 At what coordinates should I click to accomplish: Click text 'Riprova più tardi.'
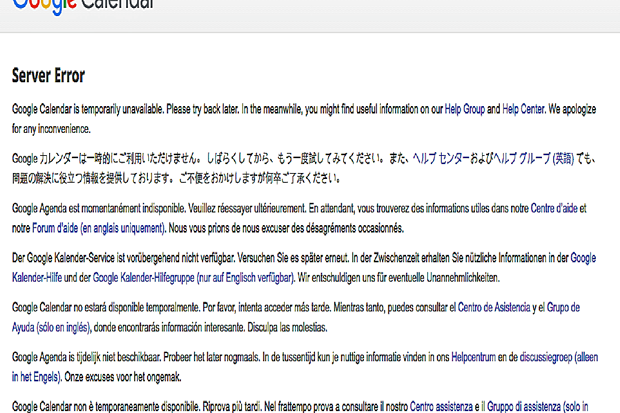coord(232,407)
